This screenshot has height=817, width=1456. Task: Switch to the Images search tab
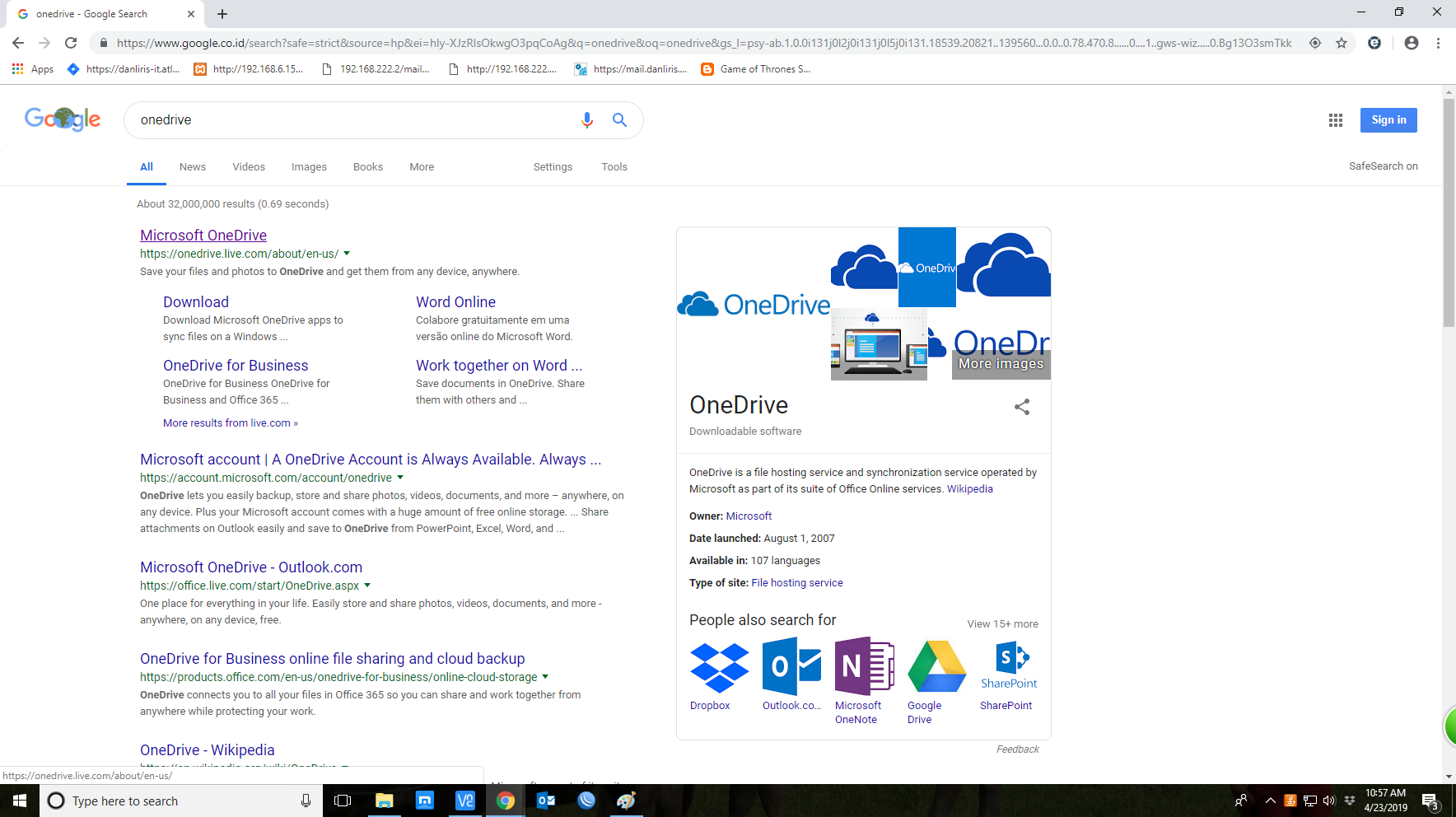(309, 166)
